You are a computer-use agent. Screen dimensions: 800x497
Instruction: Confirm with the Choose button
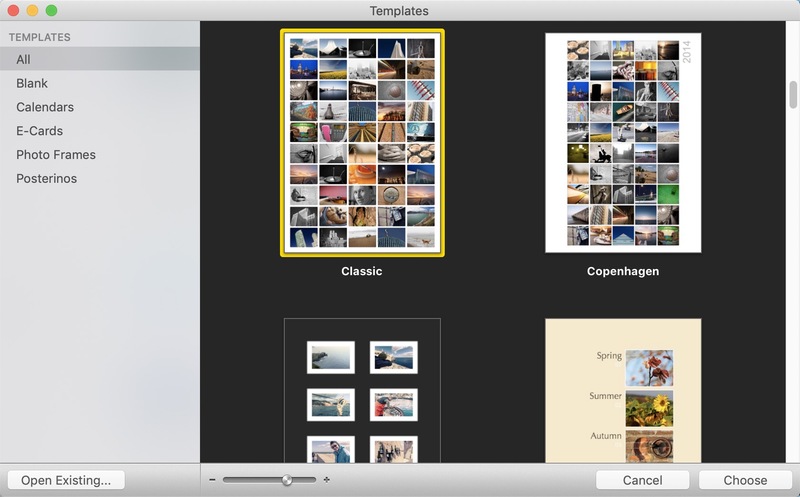[x=745, y=480]
